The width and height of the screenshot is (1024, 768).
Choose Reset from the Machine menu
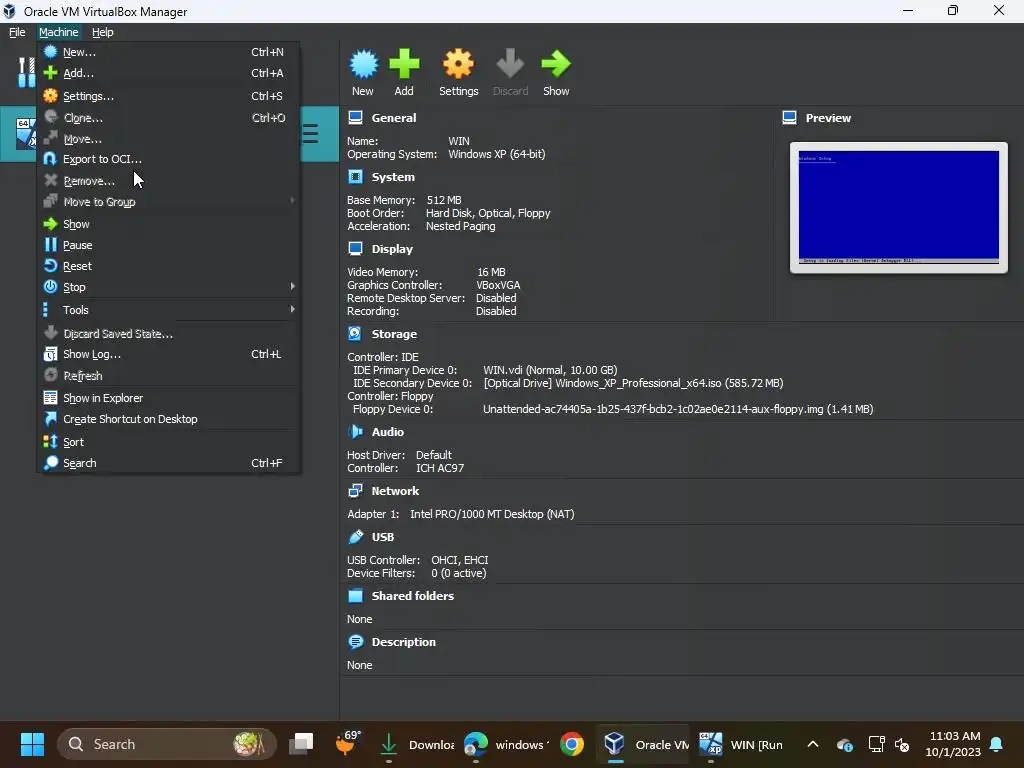(x=168, y=266)
